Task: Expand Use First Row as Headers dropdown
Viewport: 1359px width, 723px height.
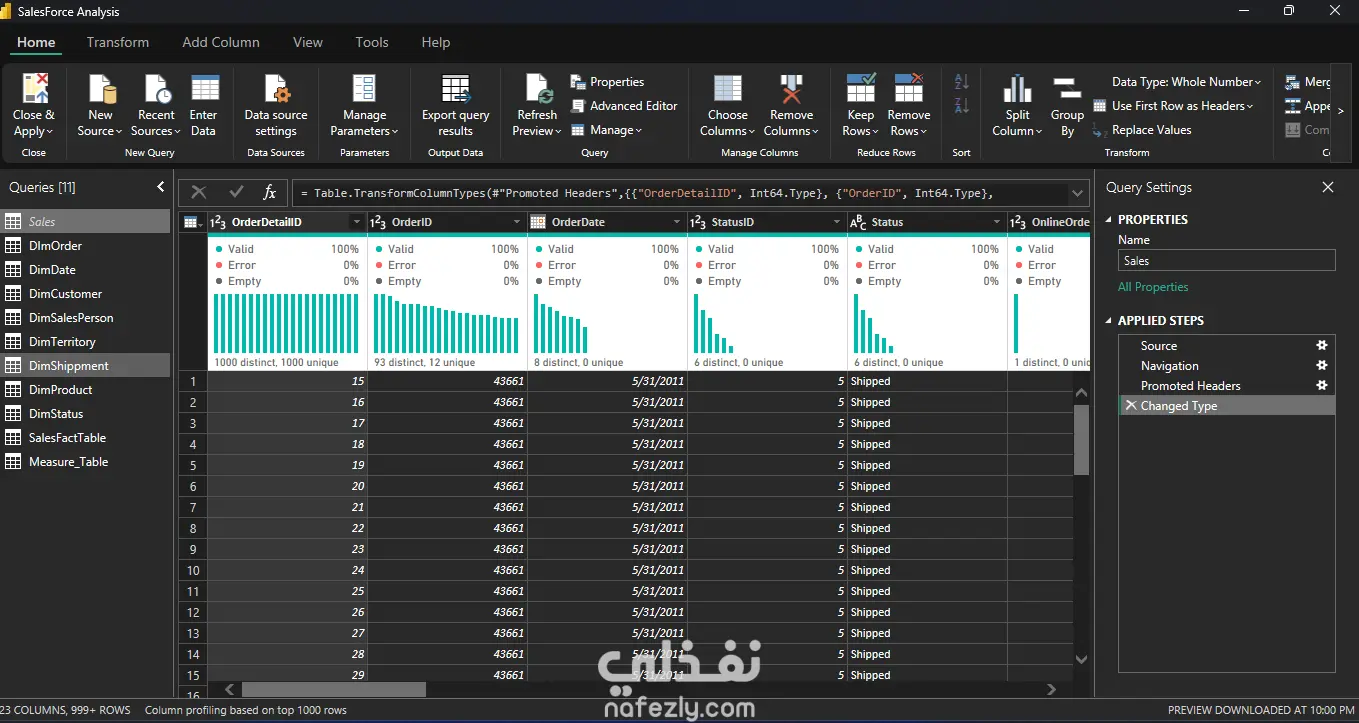Action: [x=1250, y=106]
